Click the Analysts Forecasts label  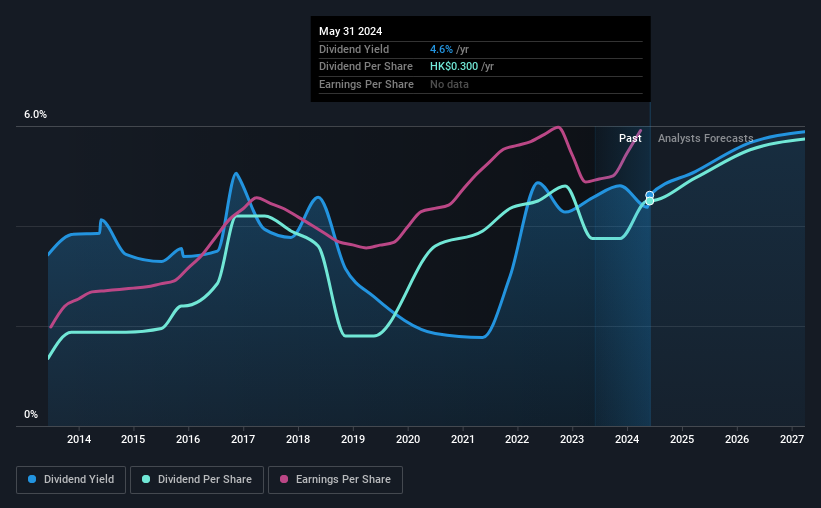tap(705, 138)
